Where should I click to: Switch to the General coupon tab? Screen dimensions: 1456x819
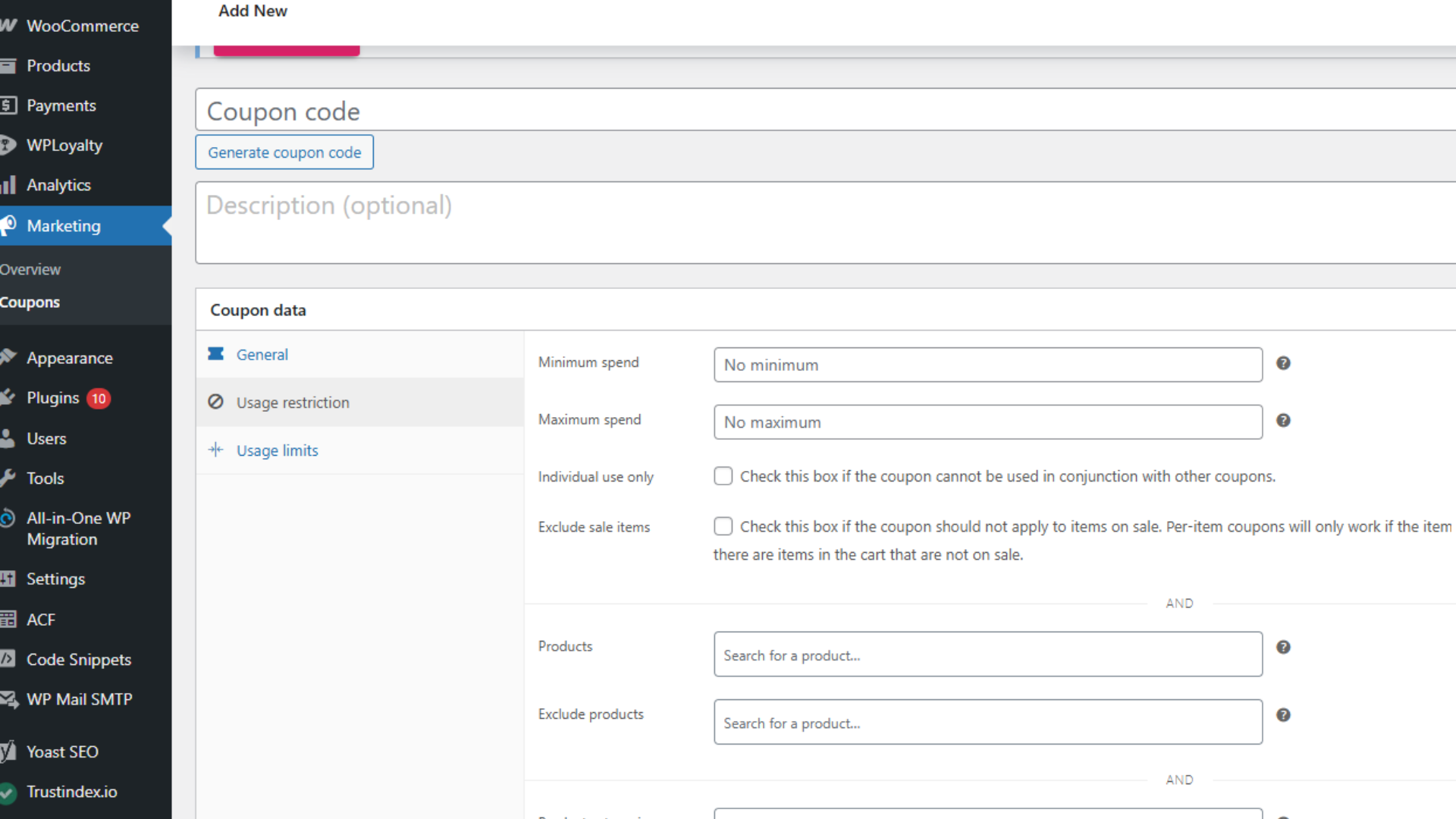coord(262,355)
